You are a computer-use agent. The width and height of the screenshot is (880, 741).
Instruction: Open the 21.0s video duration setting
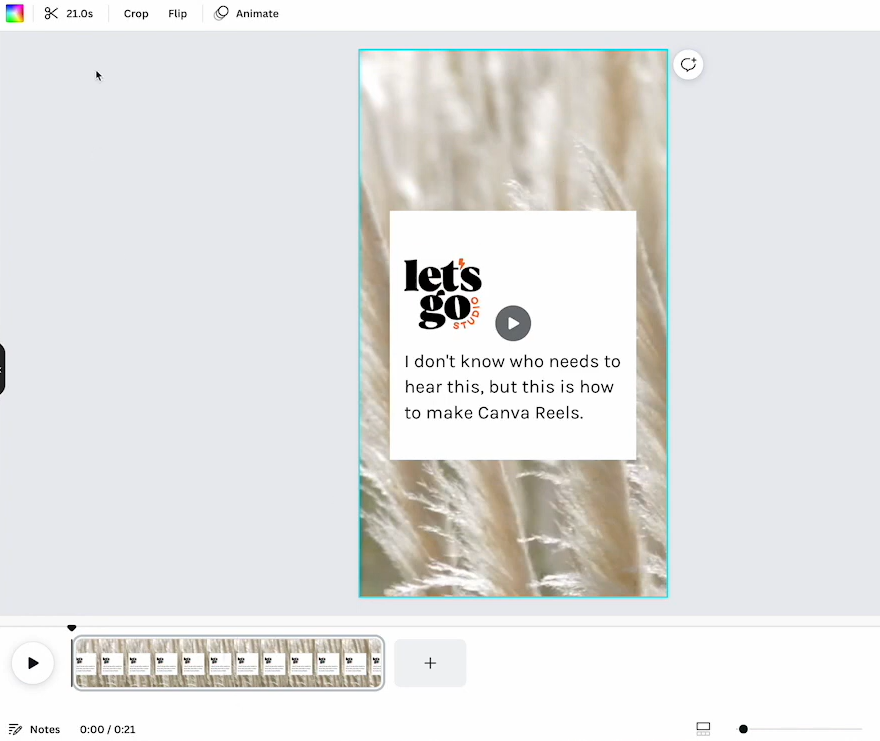(x=80, y=14)
